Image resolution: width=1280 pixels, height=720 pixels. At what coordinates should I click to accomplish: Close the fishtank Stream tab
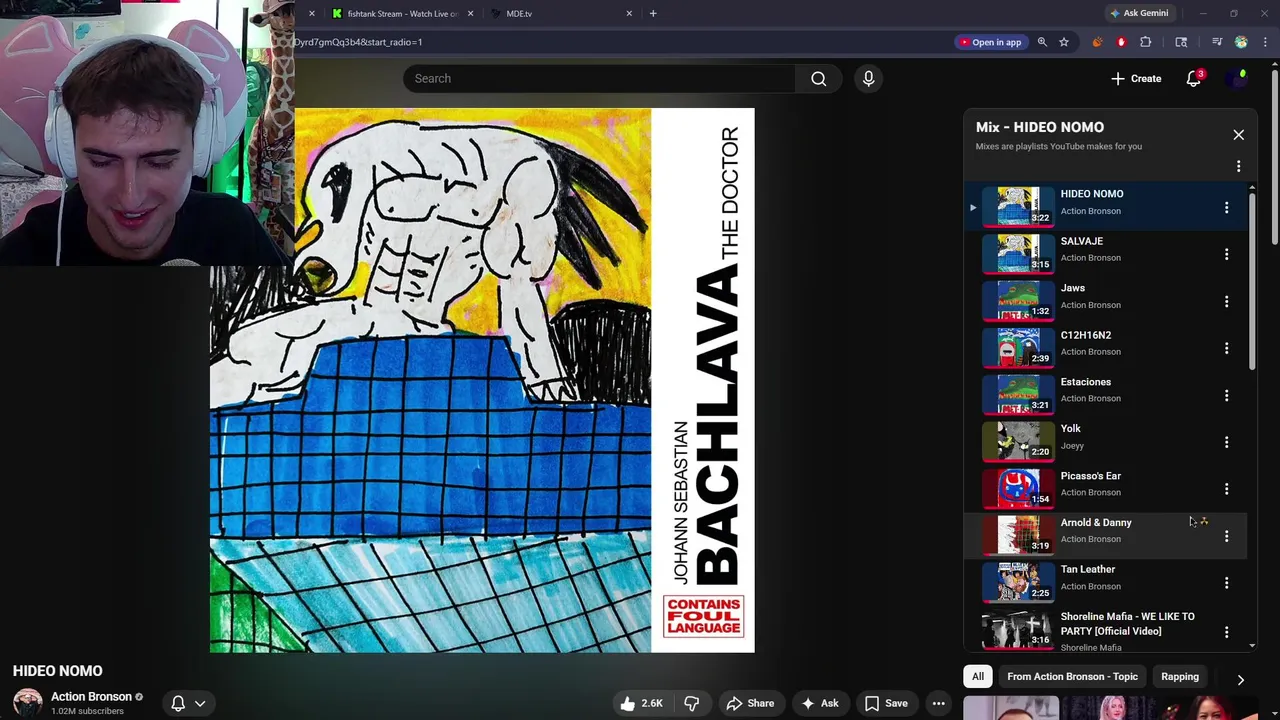[470, 14]
